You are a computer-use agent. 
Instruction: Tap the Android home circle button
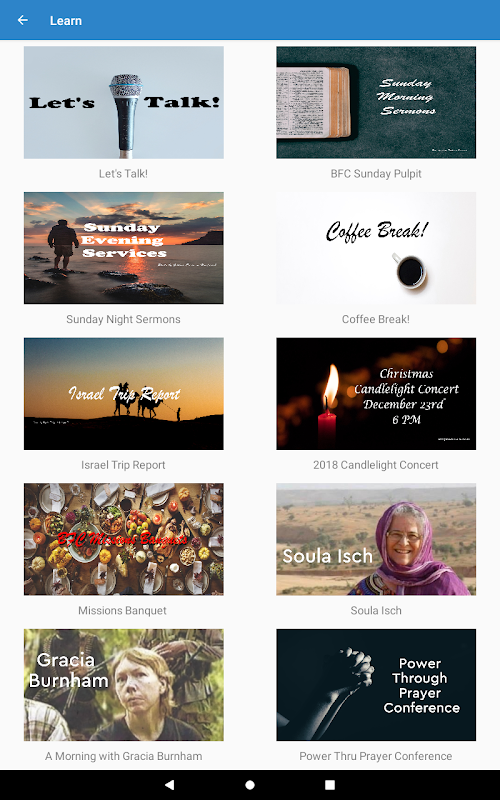pos(250,785)
